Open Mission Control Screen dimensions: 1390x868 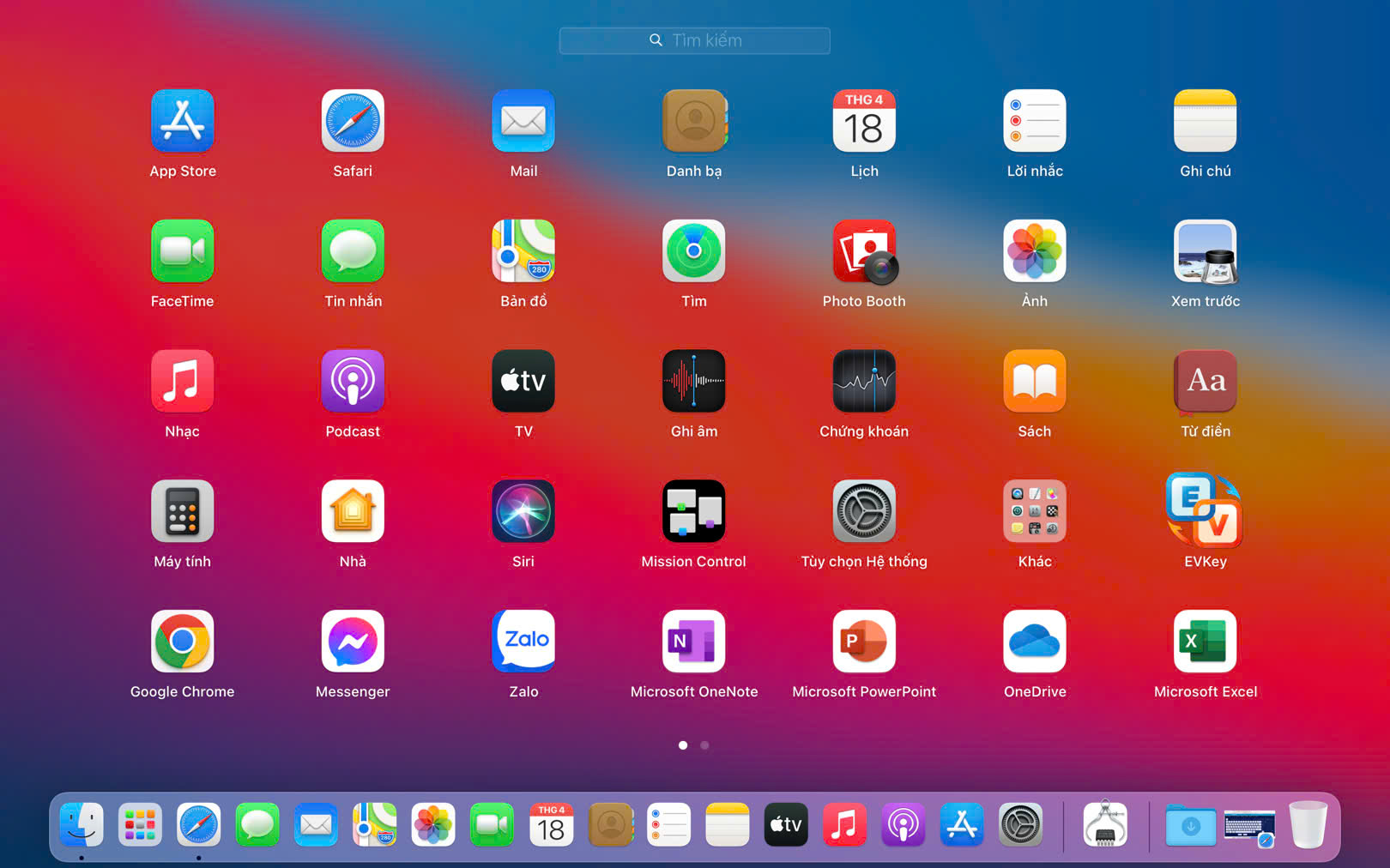click(x=693, y=511)
